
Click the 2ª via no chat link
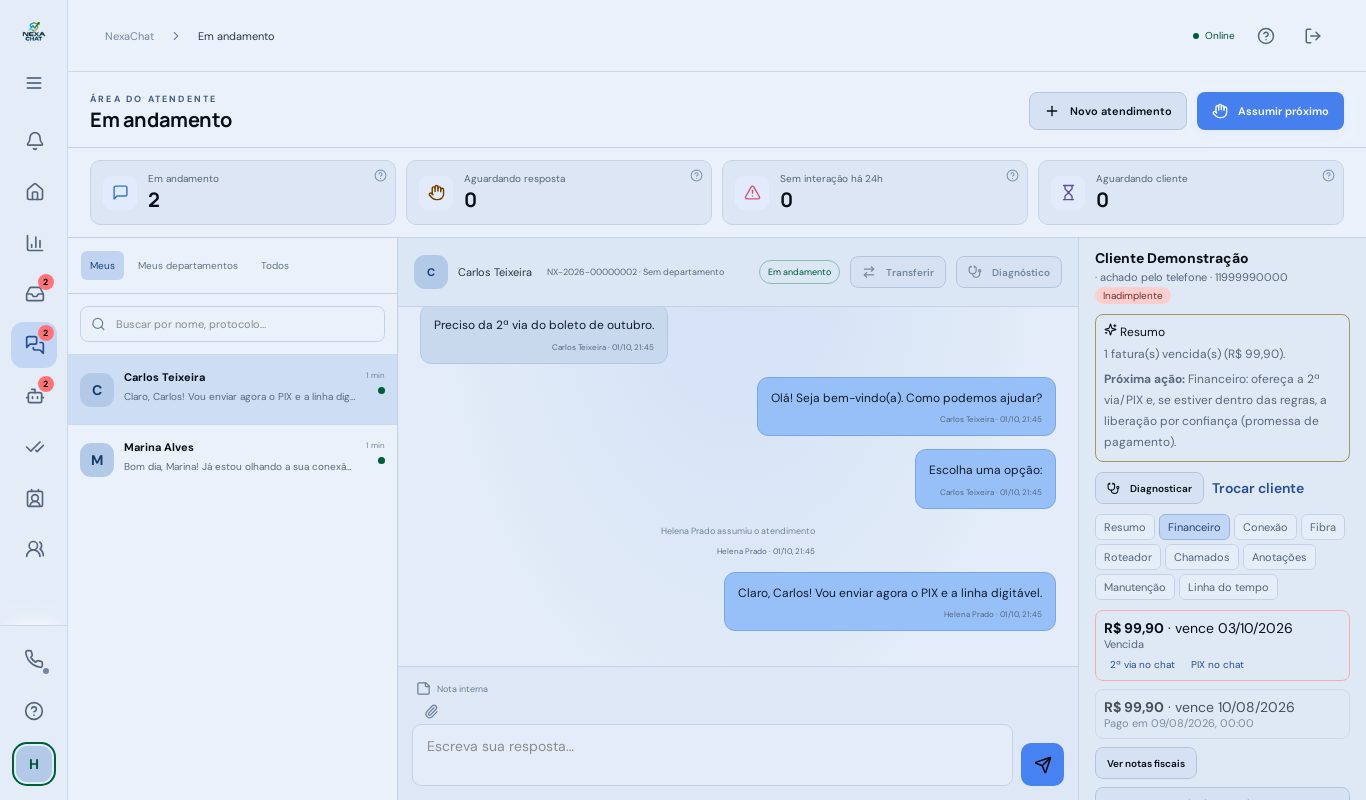coord(1142,664)
